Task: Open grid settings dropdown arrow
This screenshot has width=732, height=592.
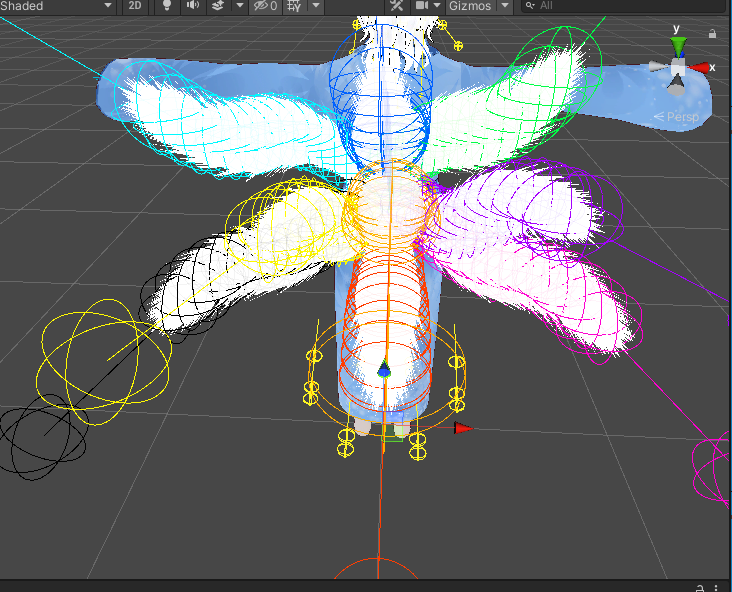Action: click(316, 6)
